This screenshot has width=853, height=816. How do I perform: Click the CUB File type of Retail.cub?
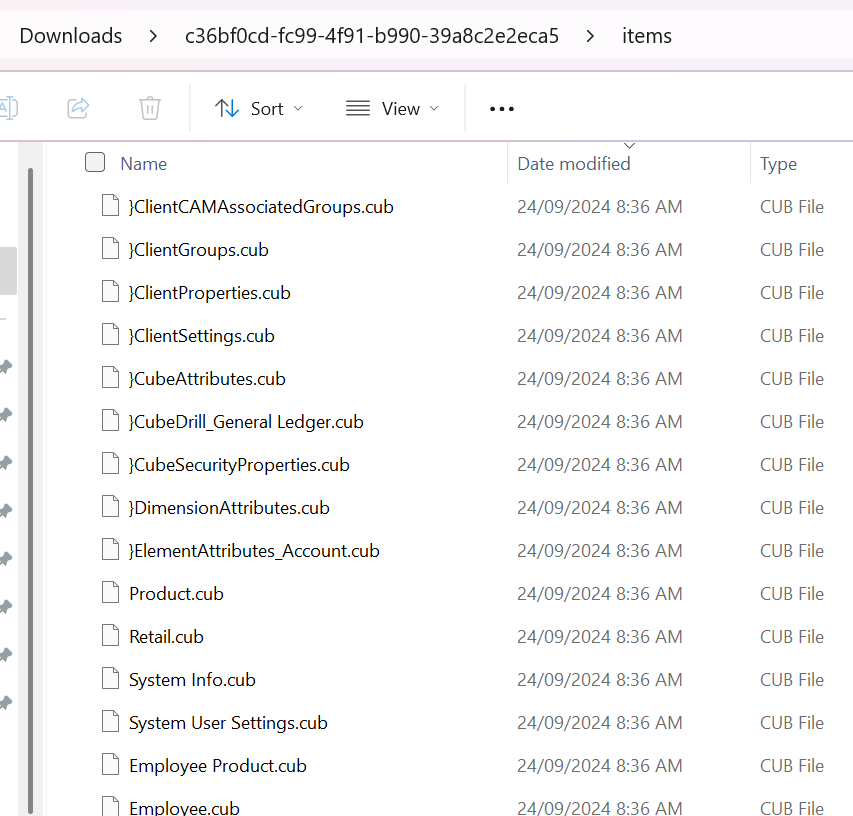792,636
